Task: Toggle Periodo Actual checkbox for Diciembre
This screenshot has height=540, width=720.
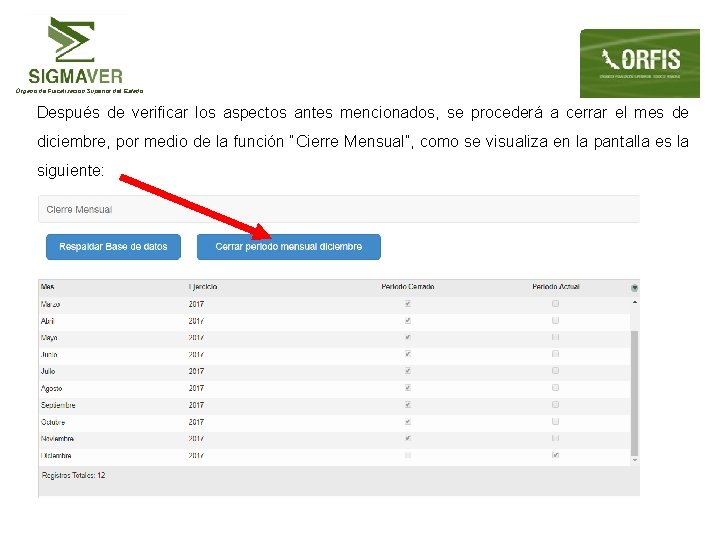Action: (556, 456)
